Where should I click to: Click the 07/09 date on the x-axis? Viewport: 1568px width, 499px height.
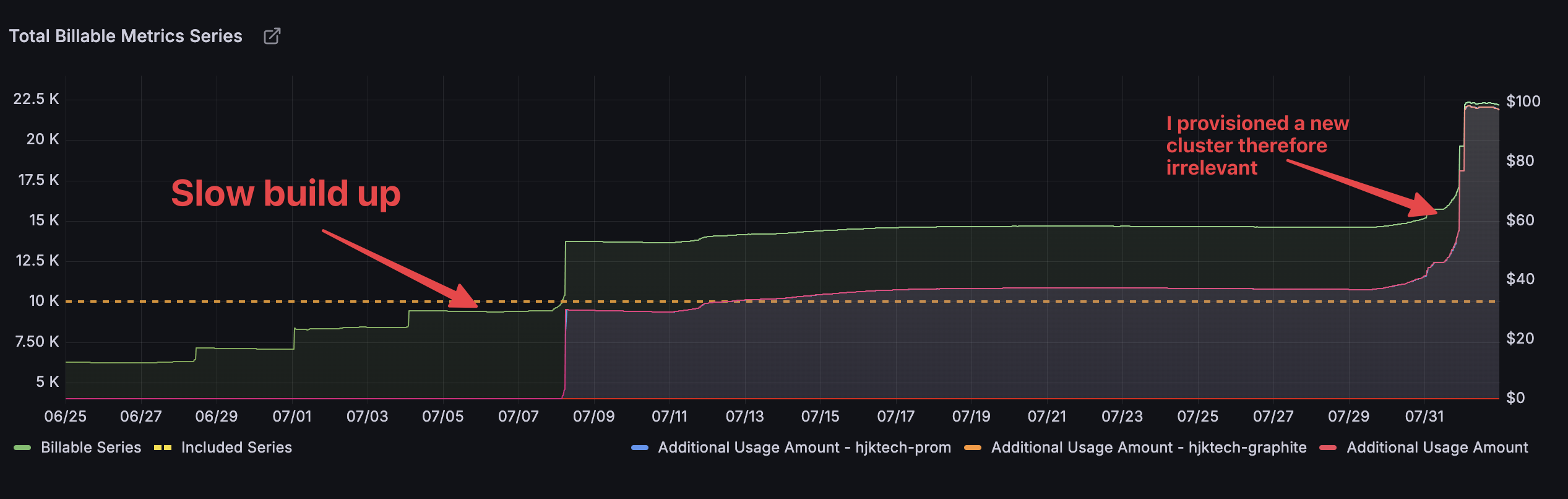coord(593,417)
